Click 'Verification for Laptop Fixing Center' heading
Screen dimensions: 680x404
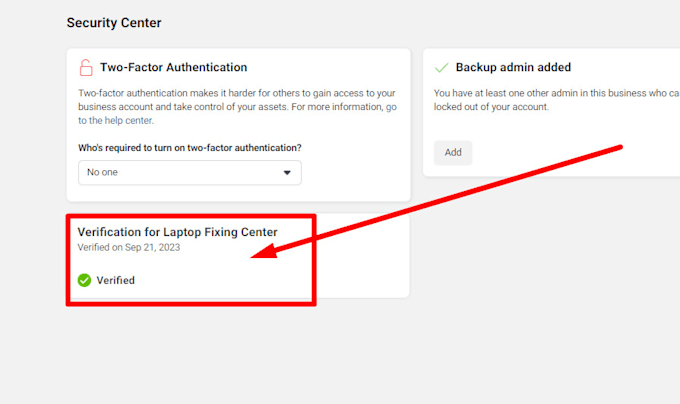tap(177, 232)
